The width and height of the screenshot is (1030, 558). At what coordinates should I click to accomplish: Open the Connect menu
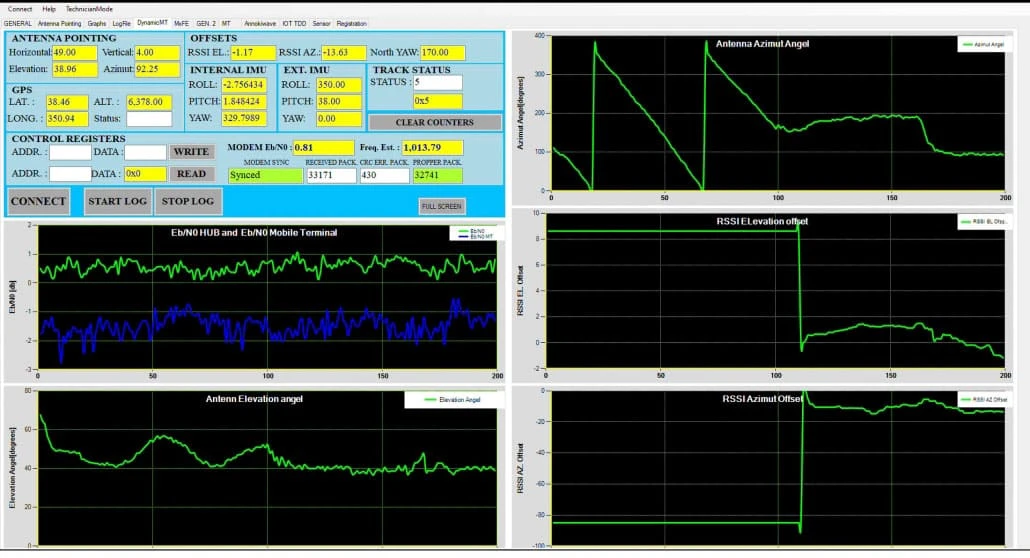click(x=20, y=8)
